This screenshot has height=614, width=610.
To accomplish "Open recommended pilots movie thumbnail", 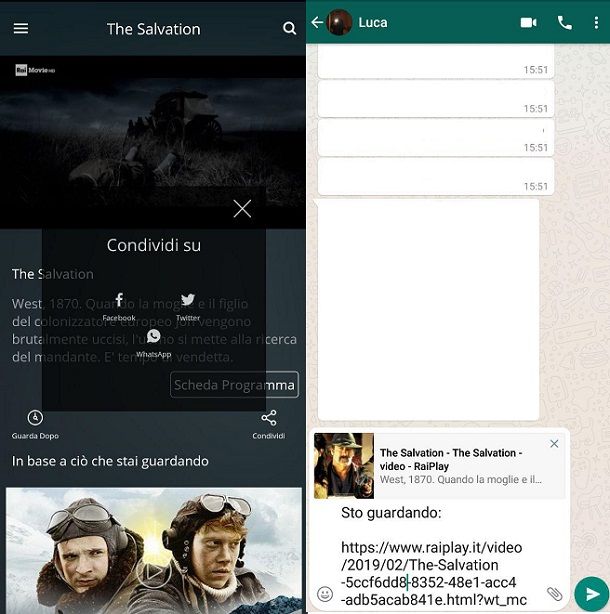I will tap(154, 549).
